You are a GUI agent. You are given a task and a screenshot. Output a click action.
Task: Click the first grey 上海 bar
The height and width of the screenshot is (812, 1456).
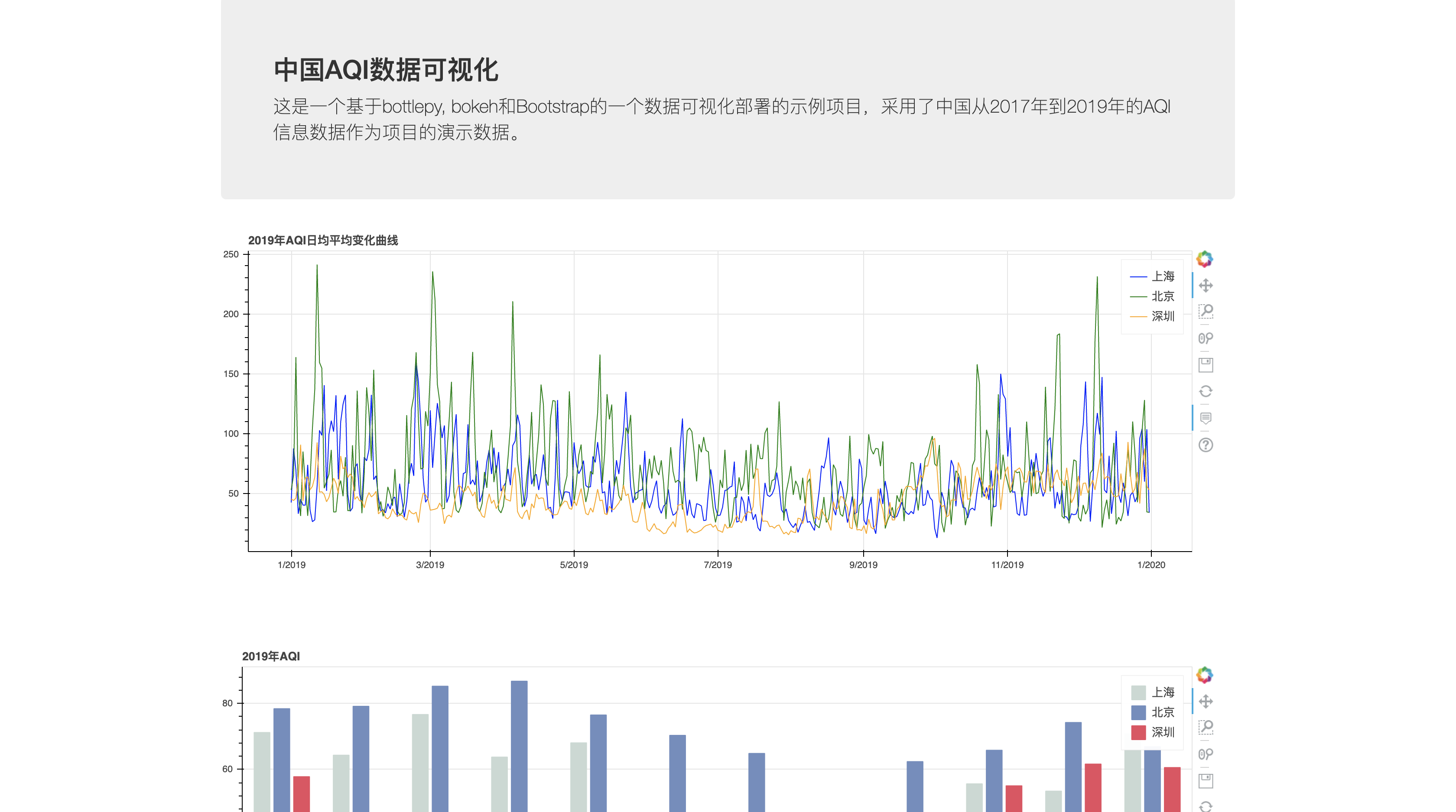click(x=262, y=772)
